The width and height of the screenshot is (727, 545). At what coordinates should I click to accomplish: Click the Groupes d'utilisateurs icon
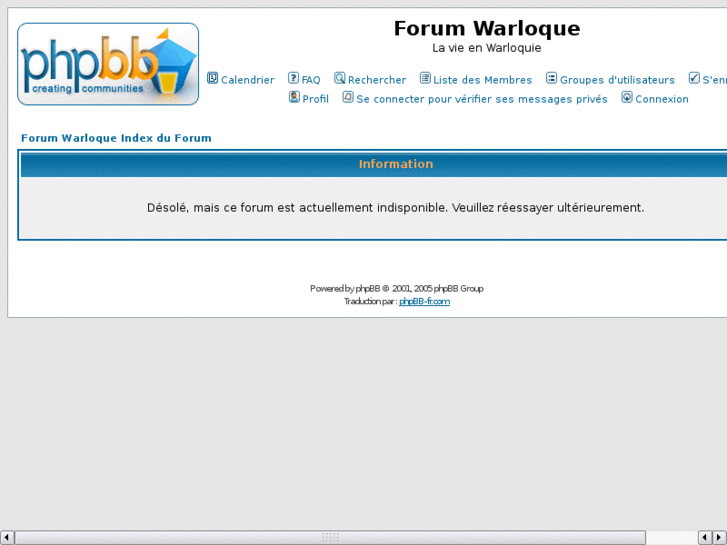551,78
